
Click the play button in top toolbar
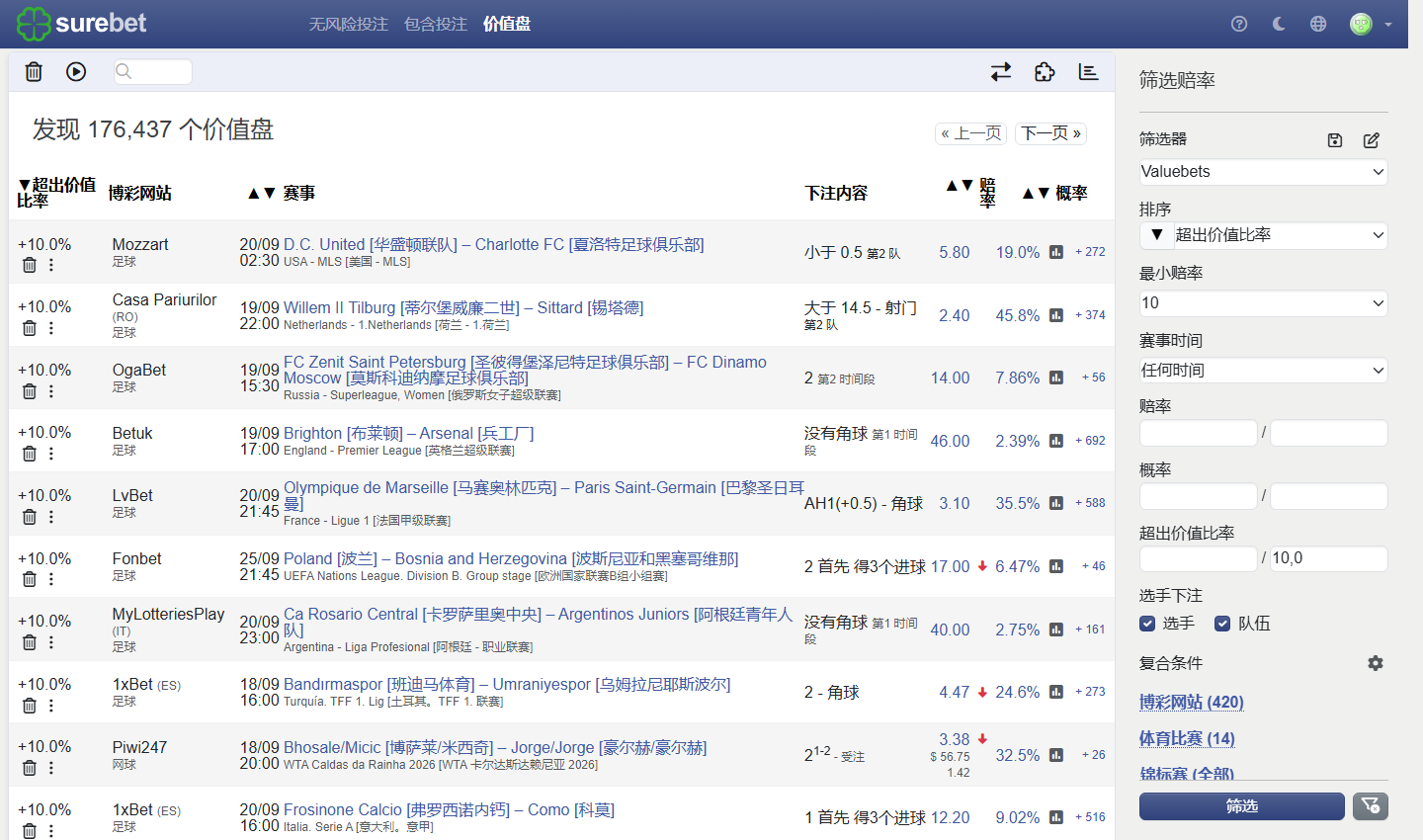click(76, 71)
